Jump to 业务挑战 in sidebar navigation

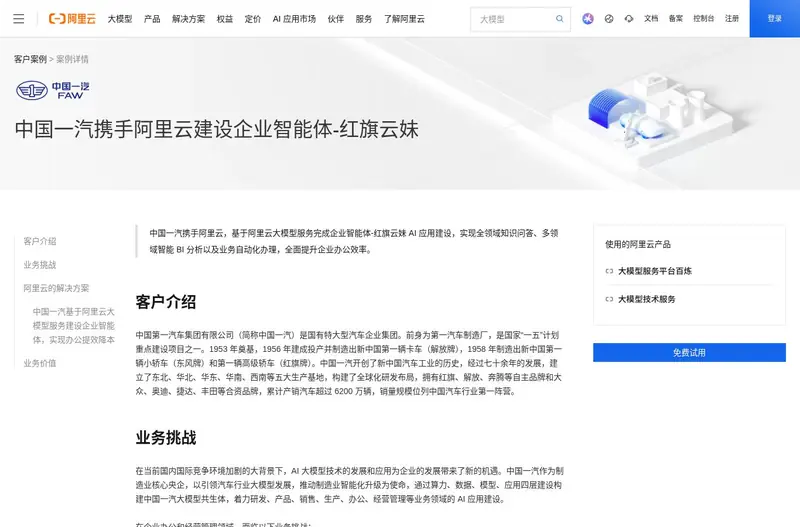pos(40,265)
